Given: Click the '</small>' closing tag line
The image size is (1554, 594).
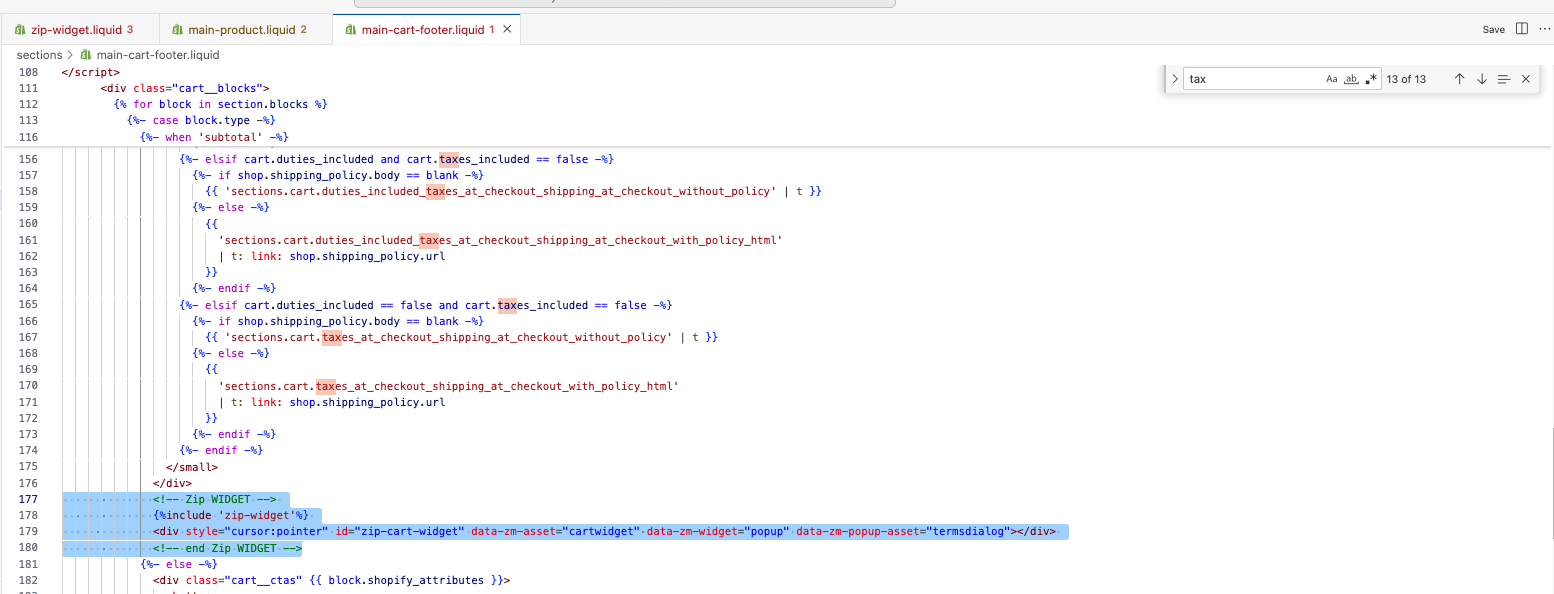Looking at the screenshot, I should pyautogui.click(x=191, y=467).
